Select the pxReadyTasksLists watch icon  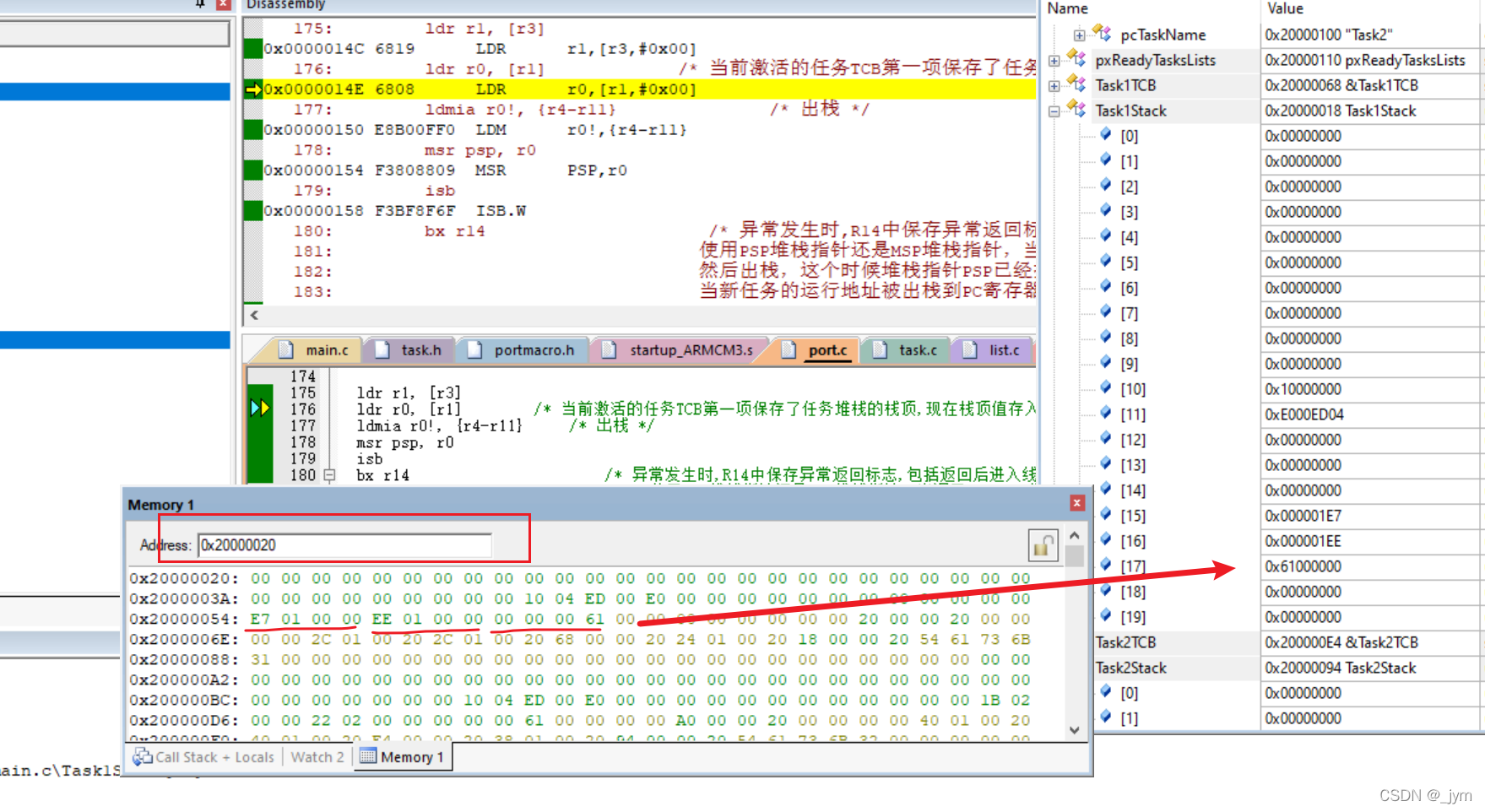tap(1076, 58)
